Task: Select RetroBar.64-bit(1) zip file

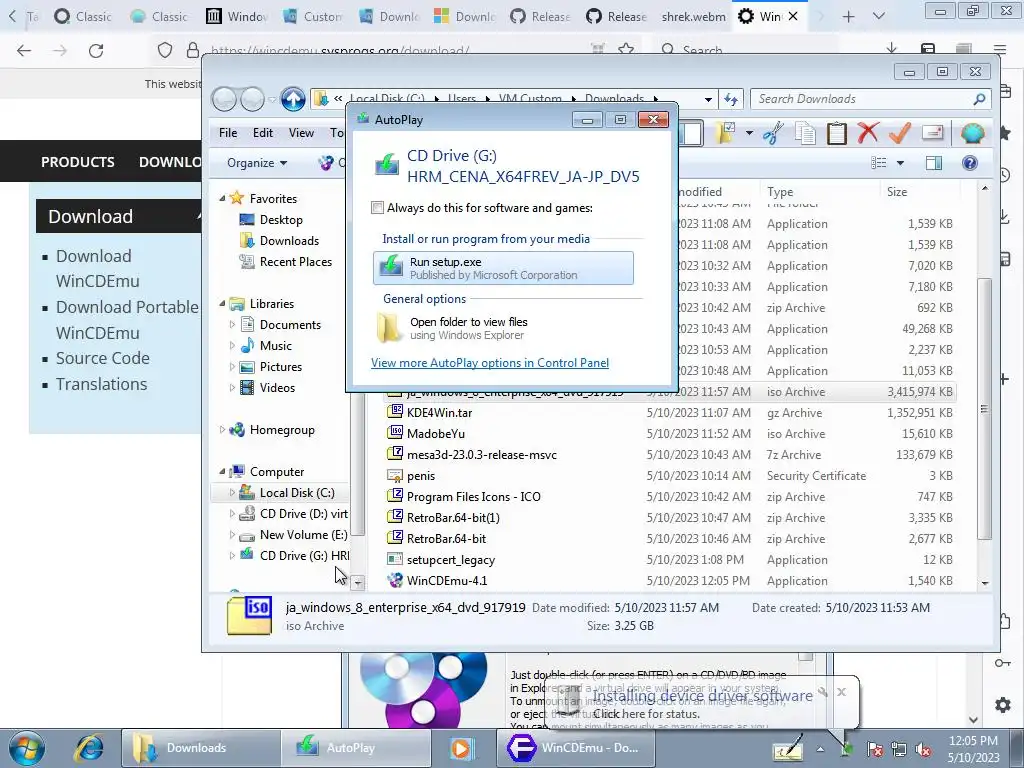Action: (453, 518)
